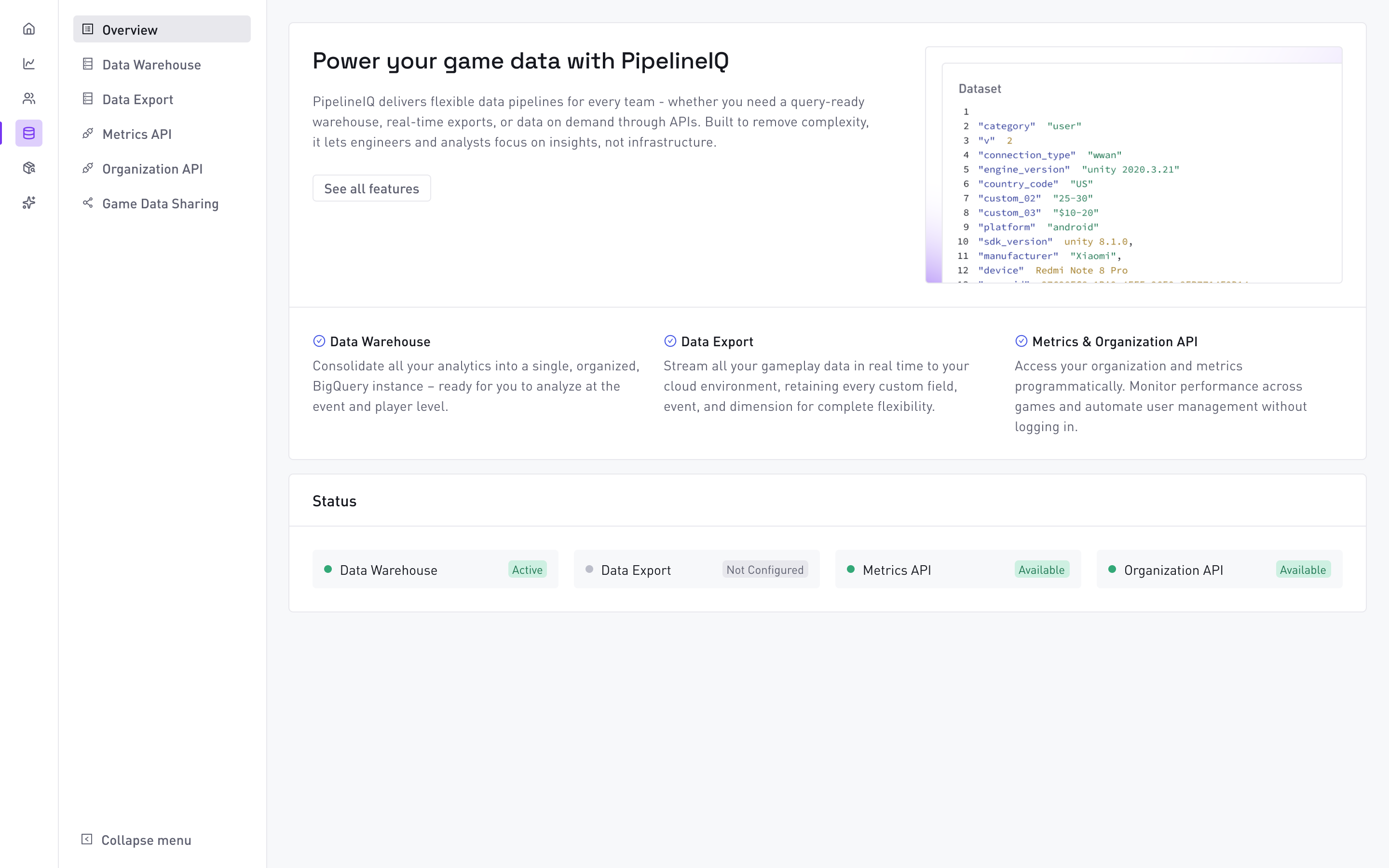Image resolution: width=1389 pixels, height=868 pixels.
Task: Select the "engine_version" line in Dataset
Action: point(1078,169)
